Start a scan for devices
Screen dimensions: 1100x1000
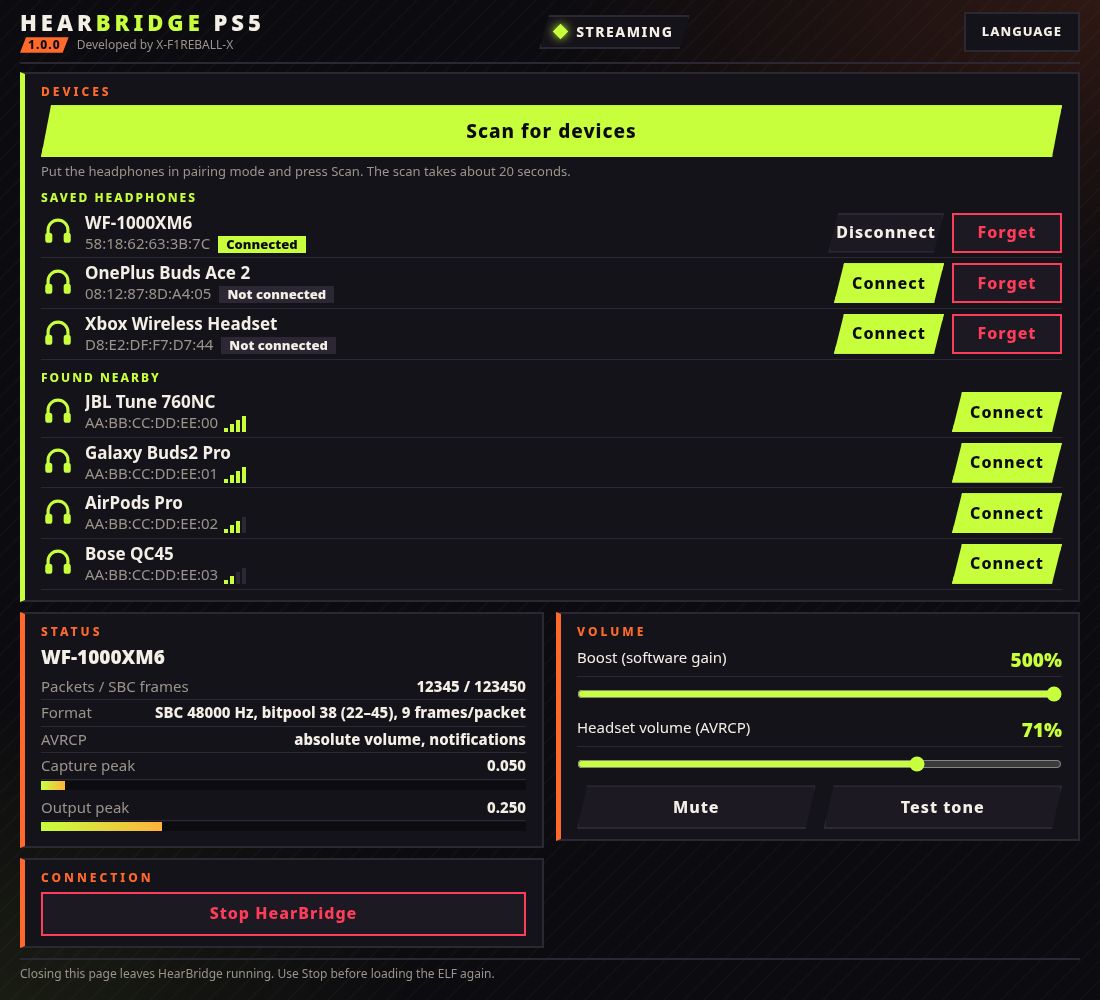click(551, 131)
